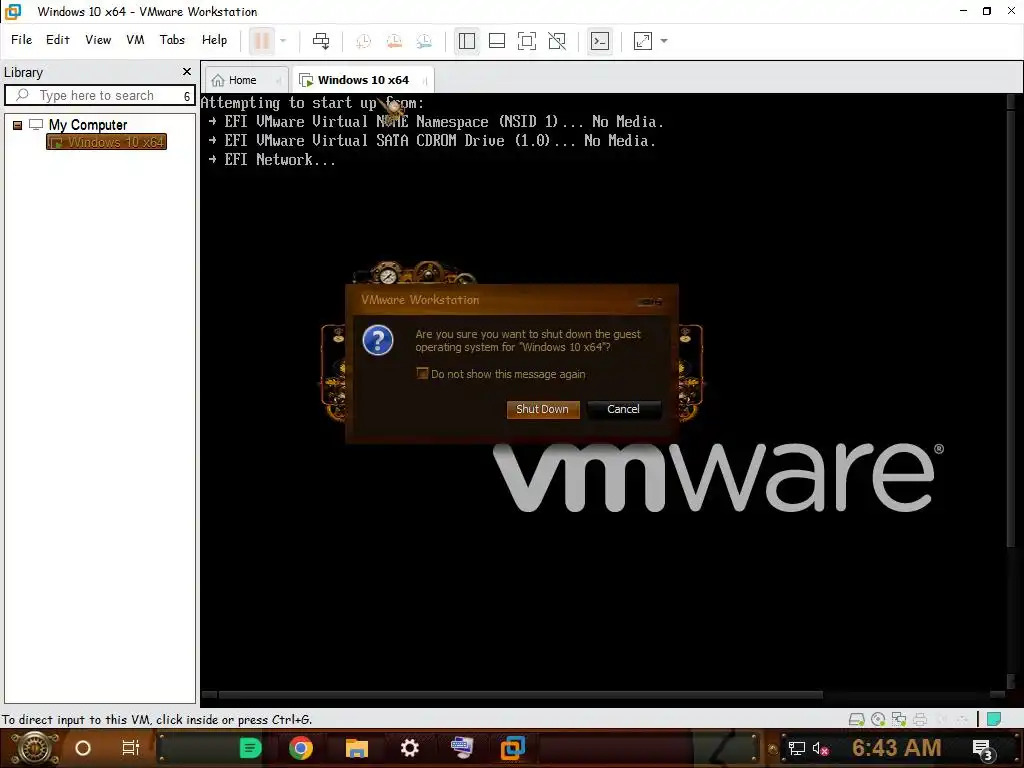Open File Explorer from taskbar
Screen dimensions: 1024x768
(357, 748)
